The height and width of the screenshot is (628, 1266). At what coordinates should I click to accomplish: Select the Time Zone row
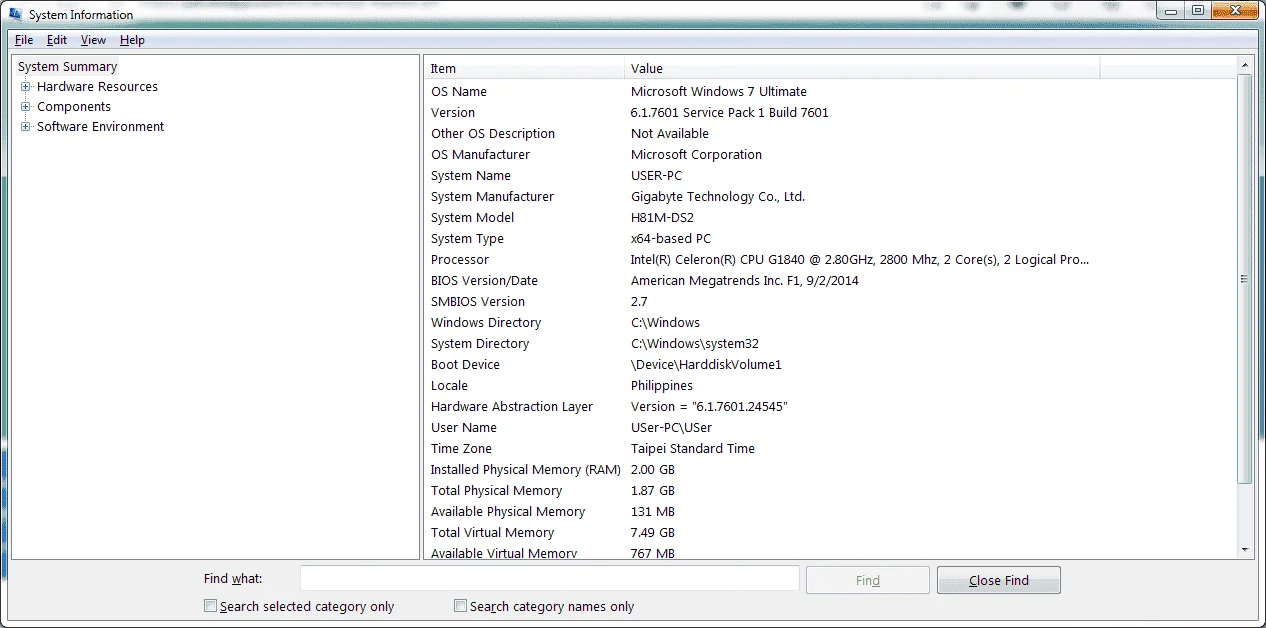click(x=830, y=449)
